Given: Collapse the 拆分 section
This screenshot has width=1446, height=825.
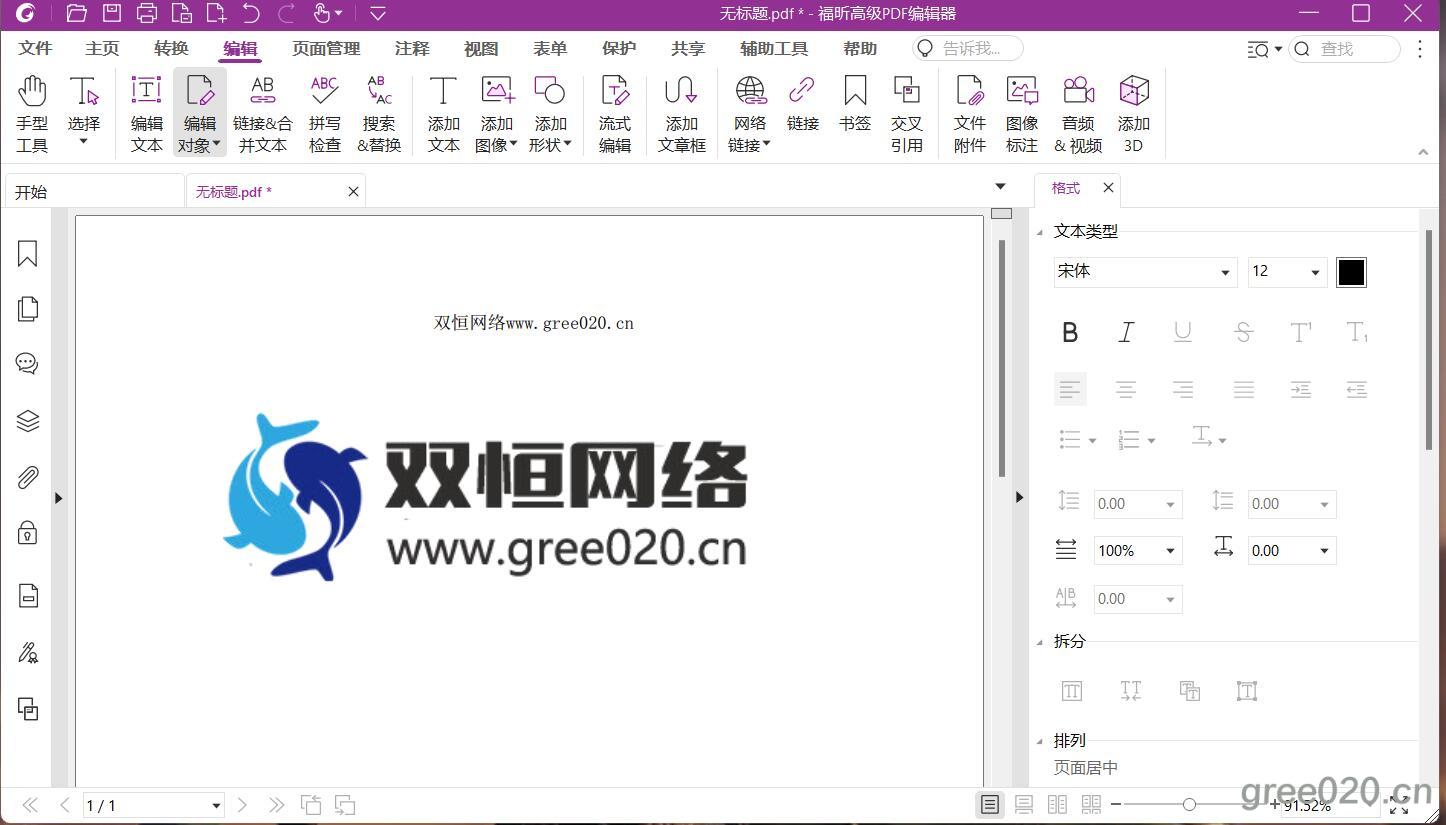Looking at the screenshot, I should click(x=1039, y=642).
